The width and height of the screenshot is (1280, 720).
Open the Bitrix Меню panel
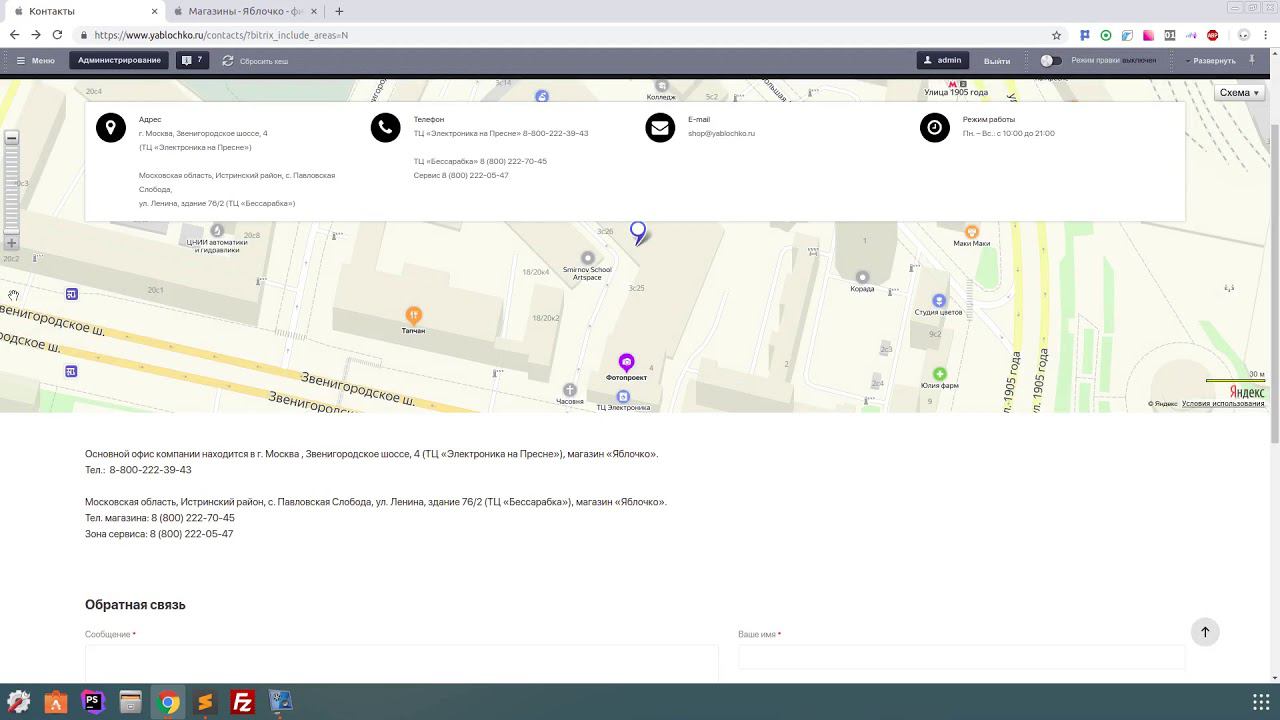(x=35, y=61)
